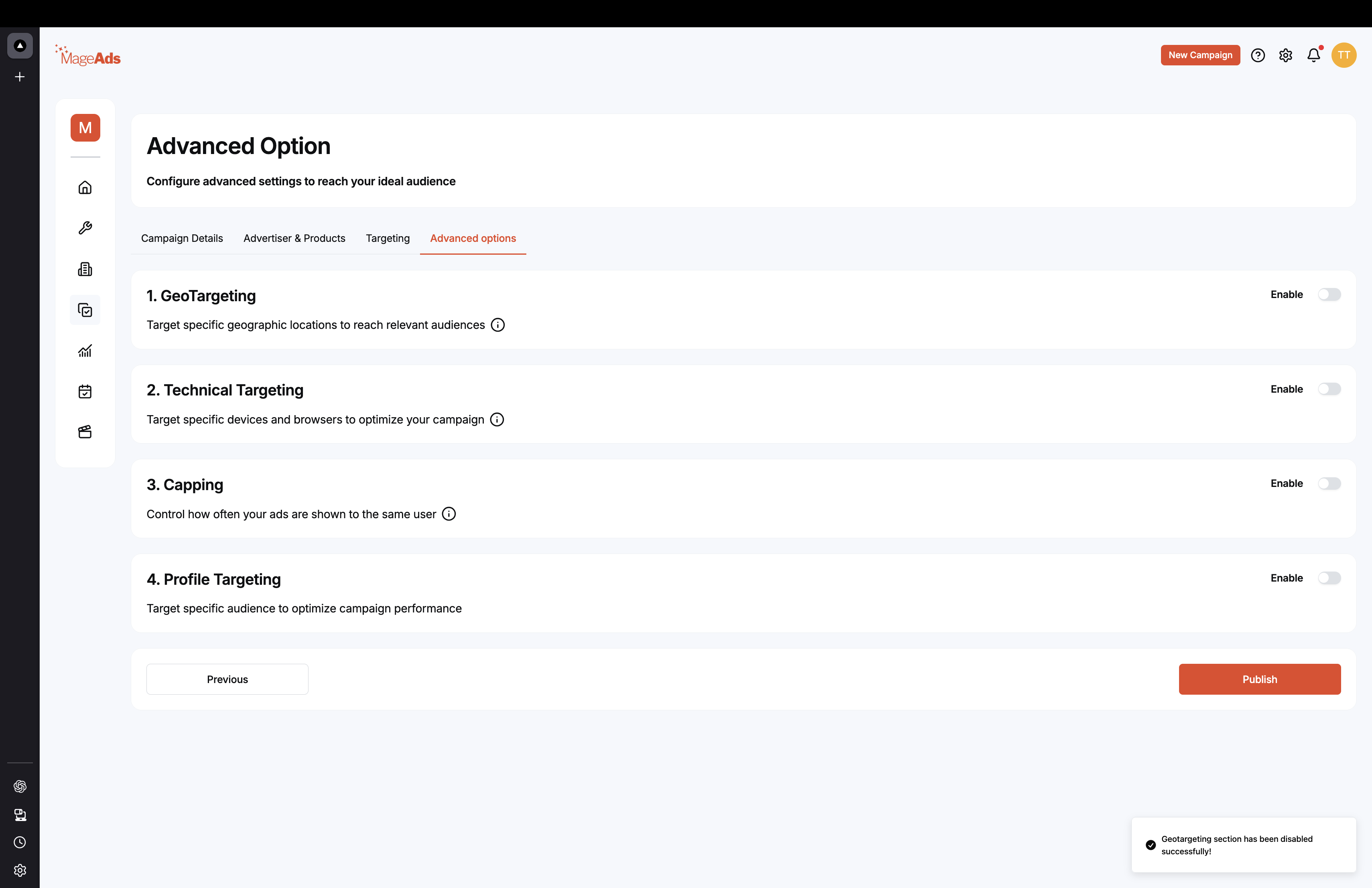Viewport: 1372px width, 888px height.
Task: Open the building advertisers sidebar icon
Action: [x=85, y=269]
